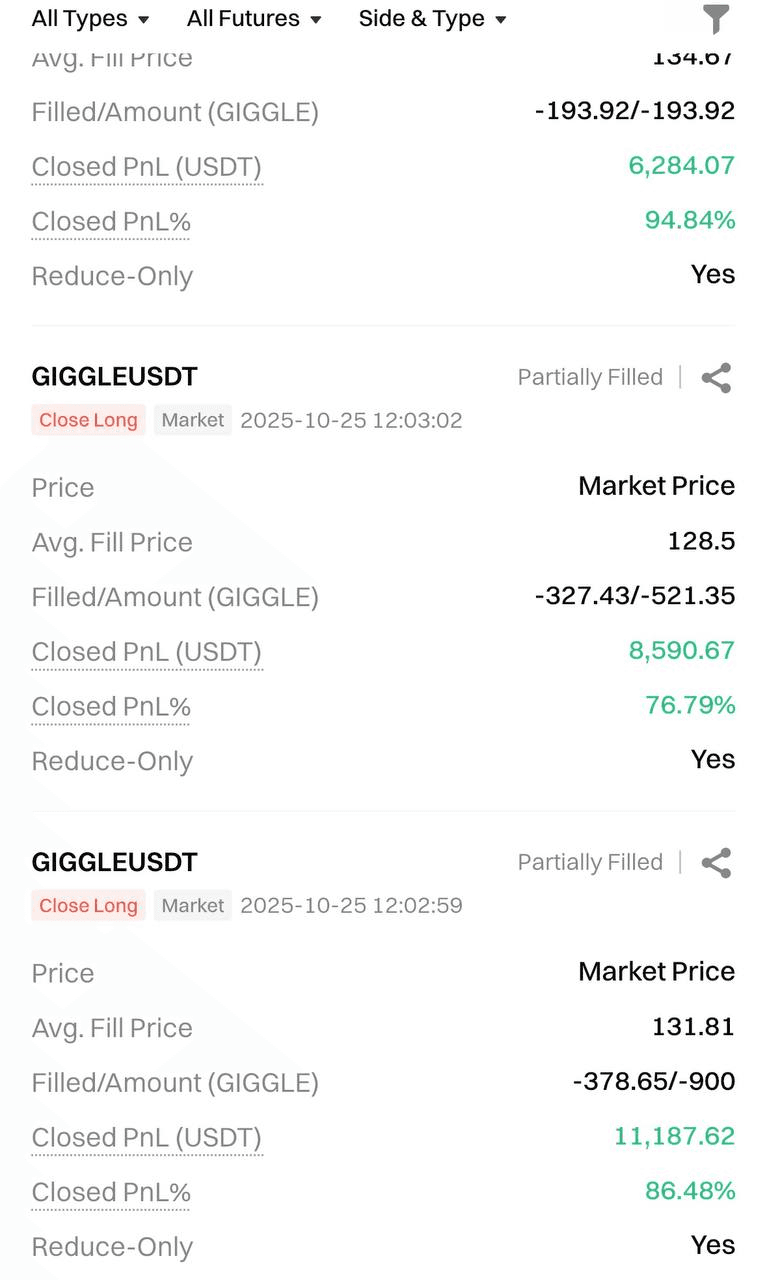Expand the Side & Type filter
The image size is (767, 1280).
[x=432, y=19]
